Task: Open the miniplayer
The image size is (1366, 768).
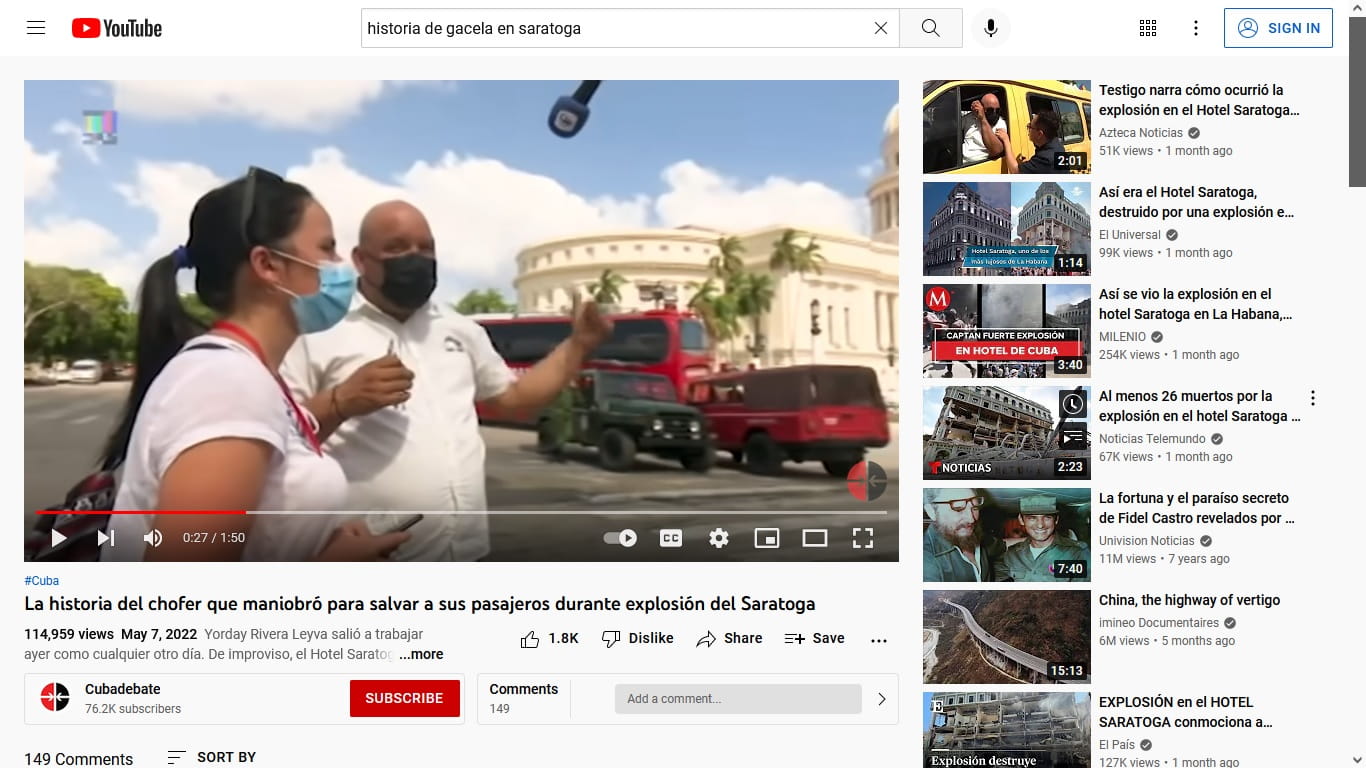Action: point(766,538)
